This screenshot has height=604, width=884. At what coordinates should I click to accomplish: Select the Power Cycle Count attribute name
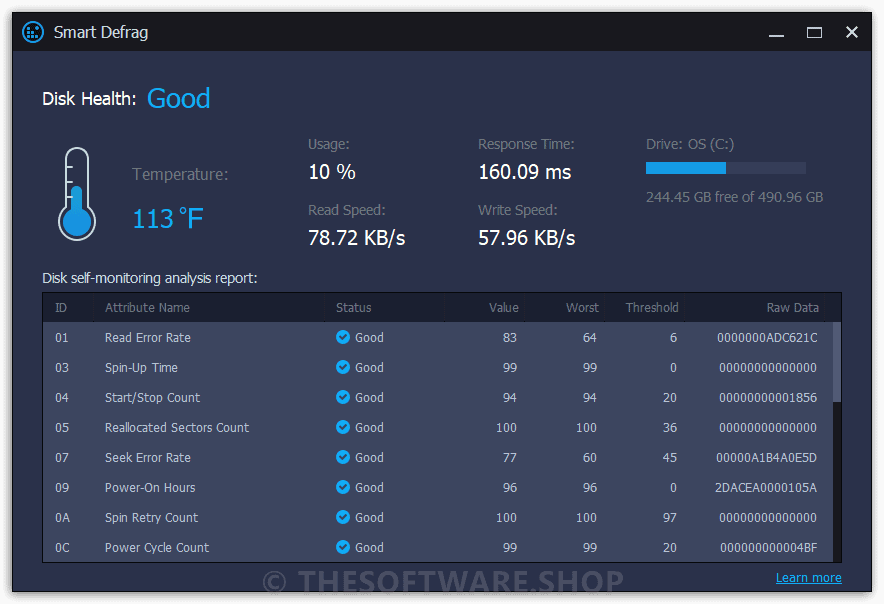pos(157,548)
